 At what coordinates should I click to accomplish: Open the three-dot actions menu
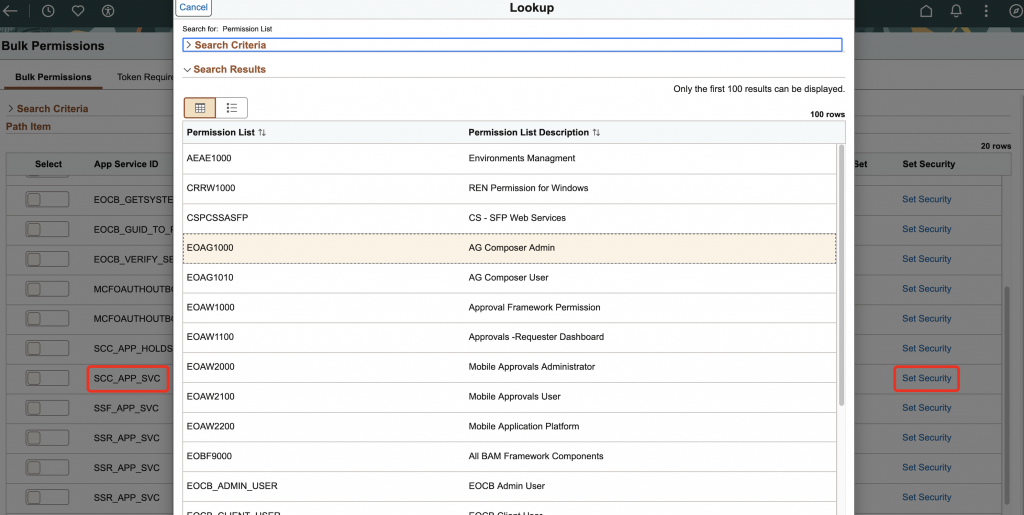(986, 11)
